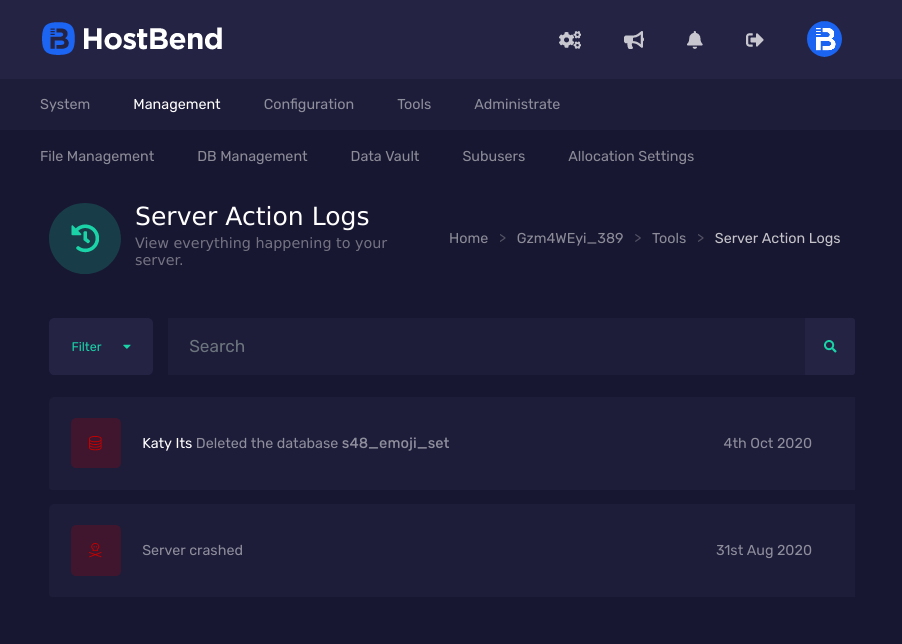Open the user avatar menu
The height and width of the screenshot is (644, 902).
point(823,39)
